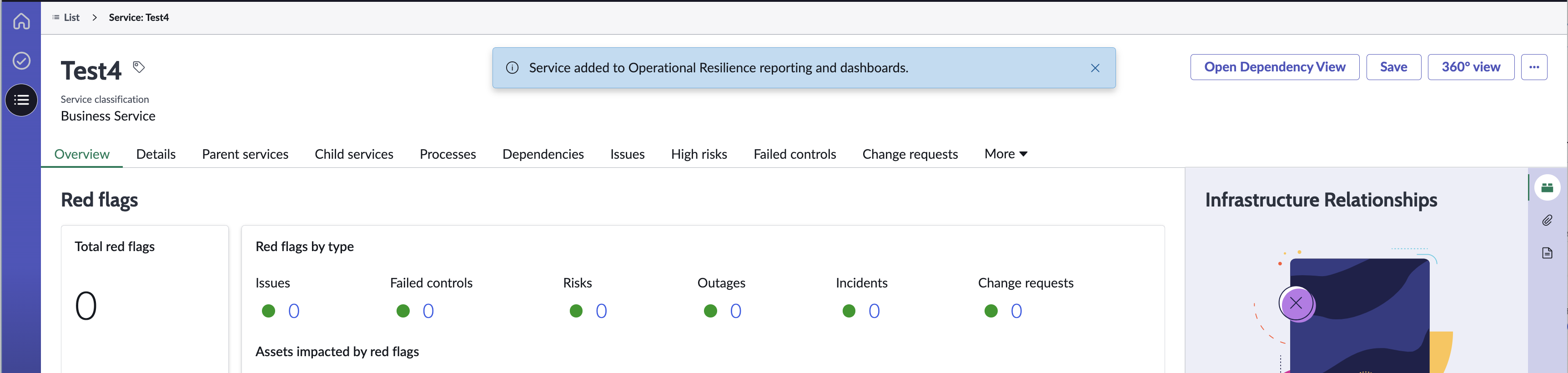
Task: Click the Outages count of 0
Action: click(736, 311)
